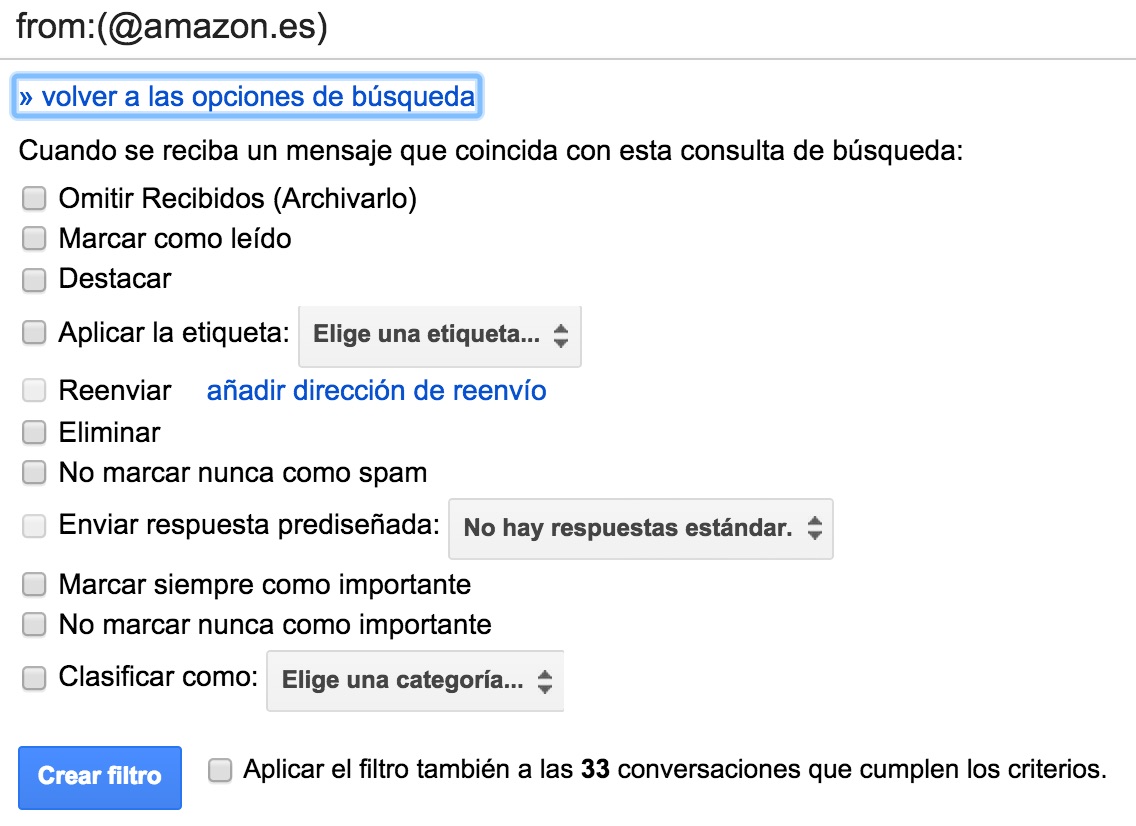Enable the Clasificar como checkbox
The height and width of the screenshot is (826, 1136).
pyautogui.click(x=35, y=678)
